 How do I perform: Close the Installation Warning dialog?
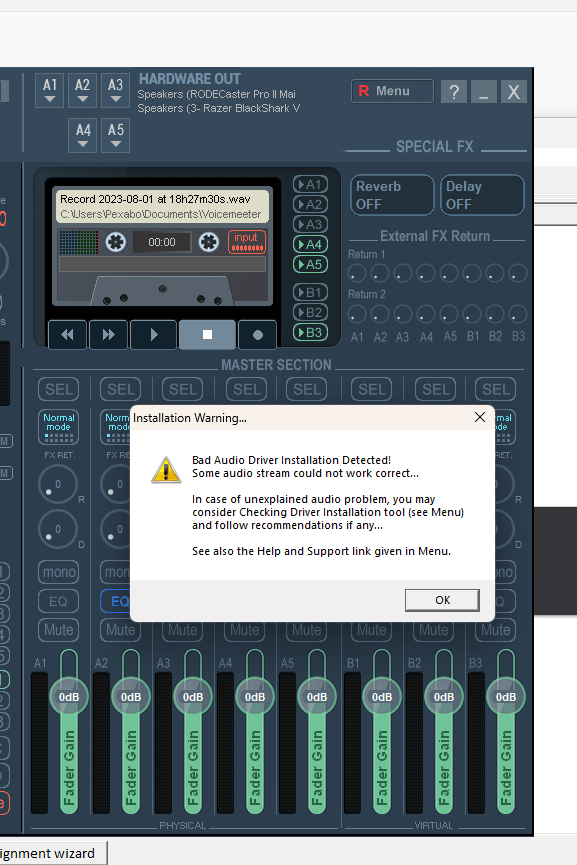click(x=480, y=418)
